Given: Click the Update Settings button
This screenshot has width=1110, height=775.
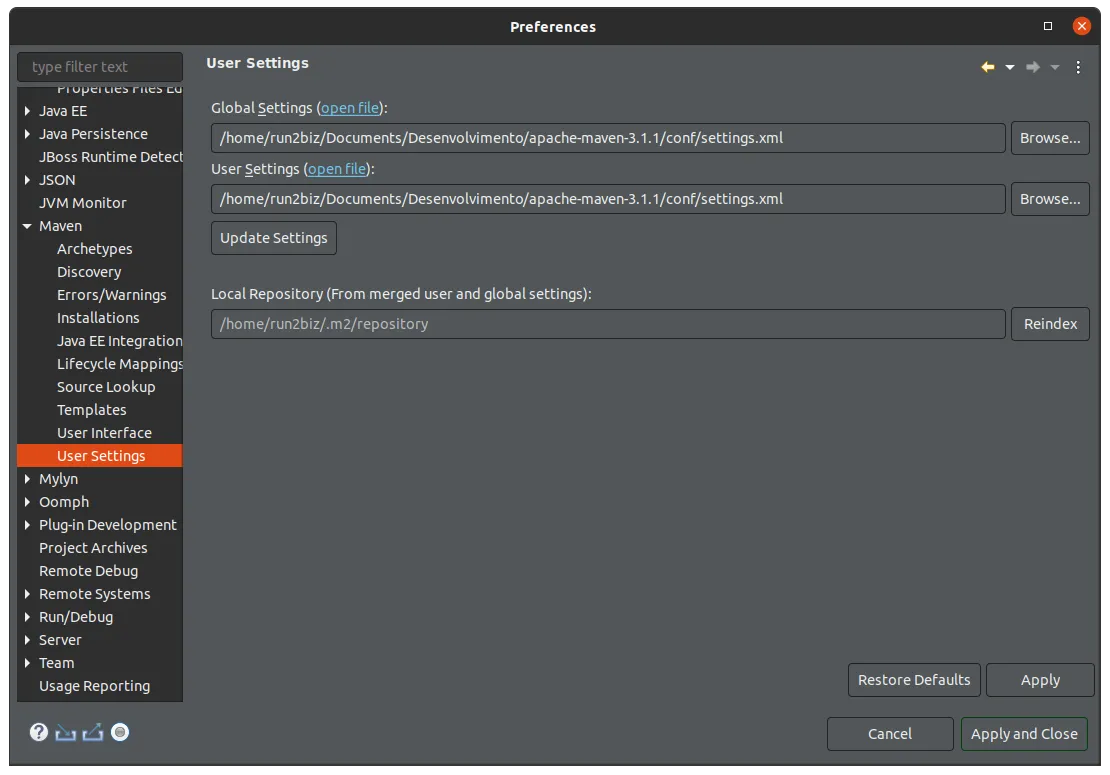Looking at the screenshot, I should (274, 238).
